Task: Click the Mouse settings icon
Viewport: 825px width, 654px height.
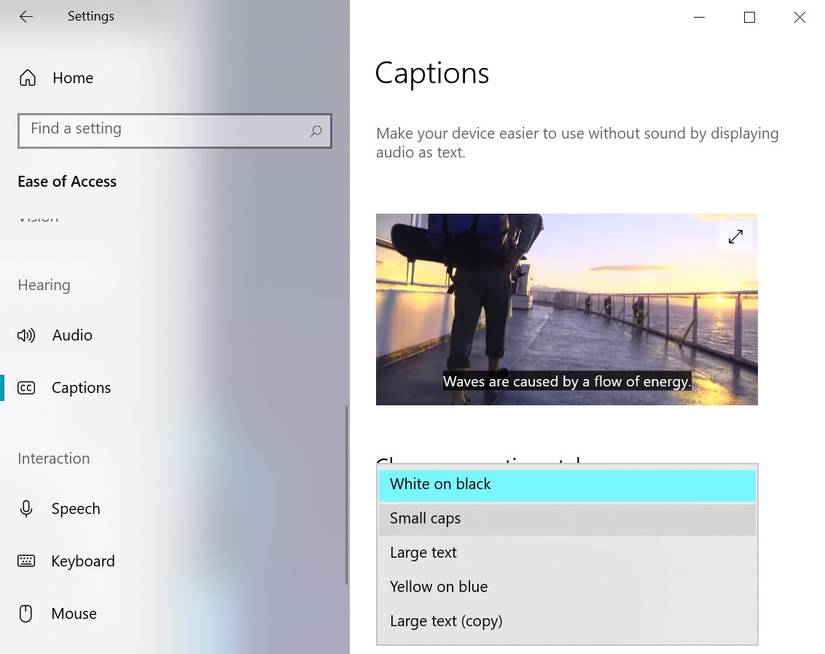Action: 25,613
